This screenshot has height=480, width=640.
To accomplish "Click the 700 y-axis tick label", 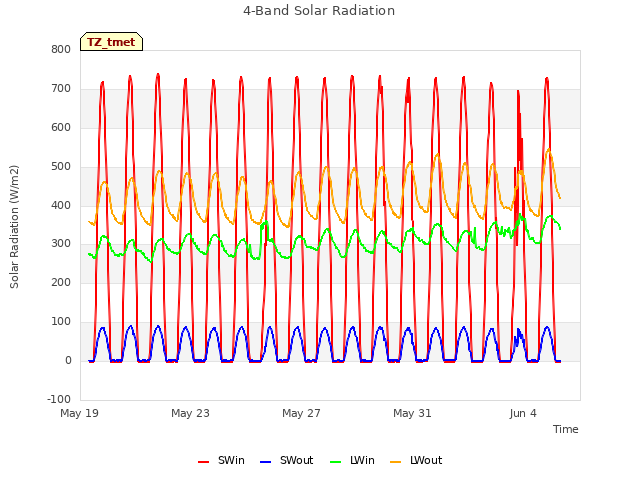I will click(x=61, y=89).
